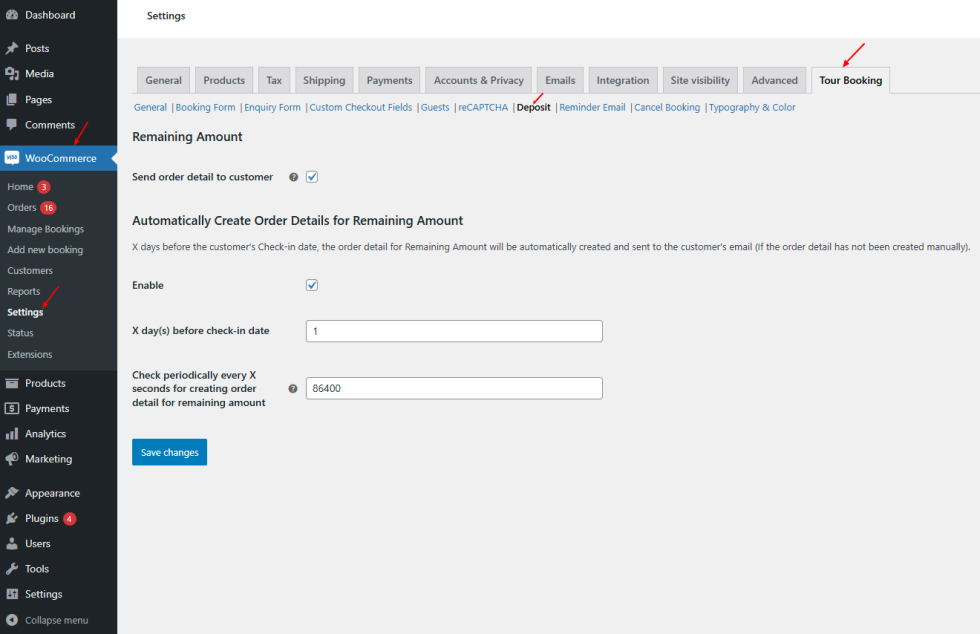This screenshot has width=980, height=634.
Task: Toggle the Enable checkbox
Action: [312, 285]
